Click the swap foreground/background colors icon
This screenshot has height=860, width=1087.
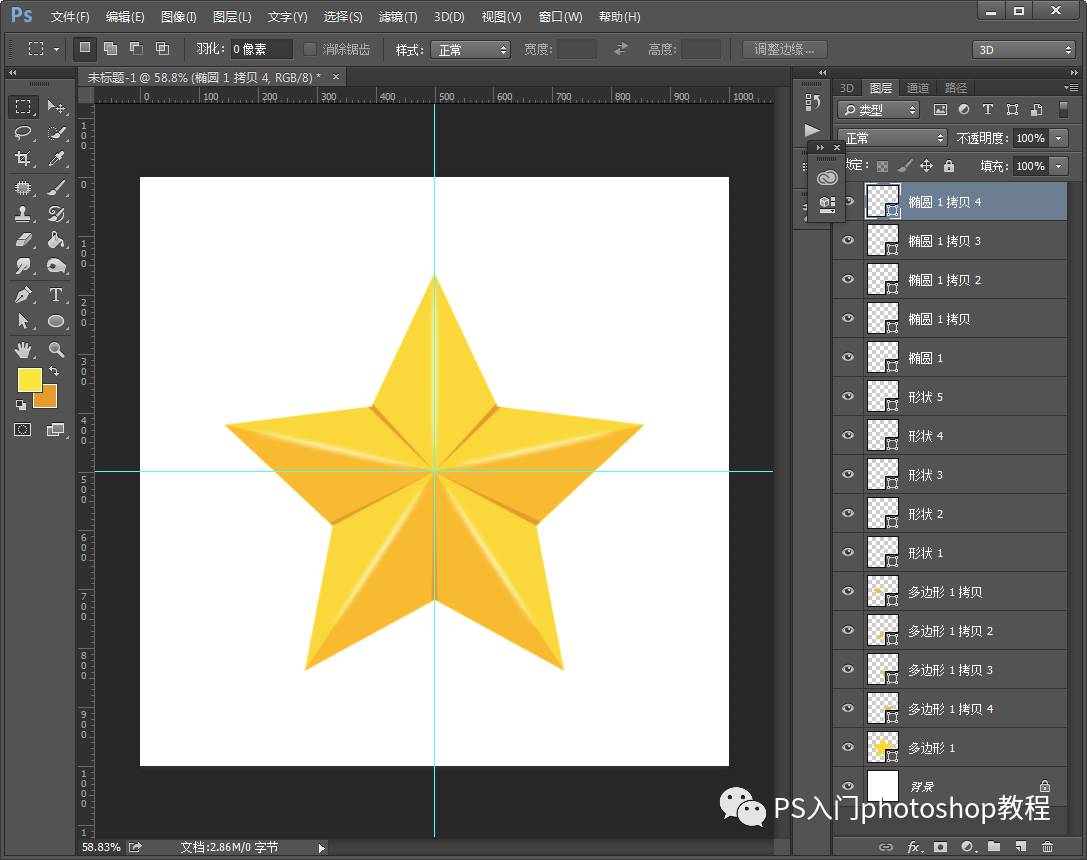click(x=53, y=371)
